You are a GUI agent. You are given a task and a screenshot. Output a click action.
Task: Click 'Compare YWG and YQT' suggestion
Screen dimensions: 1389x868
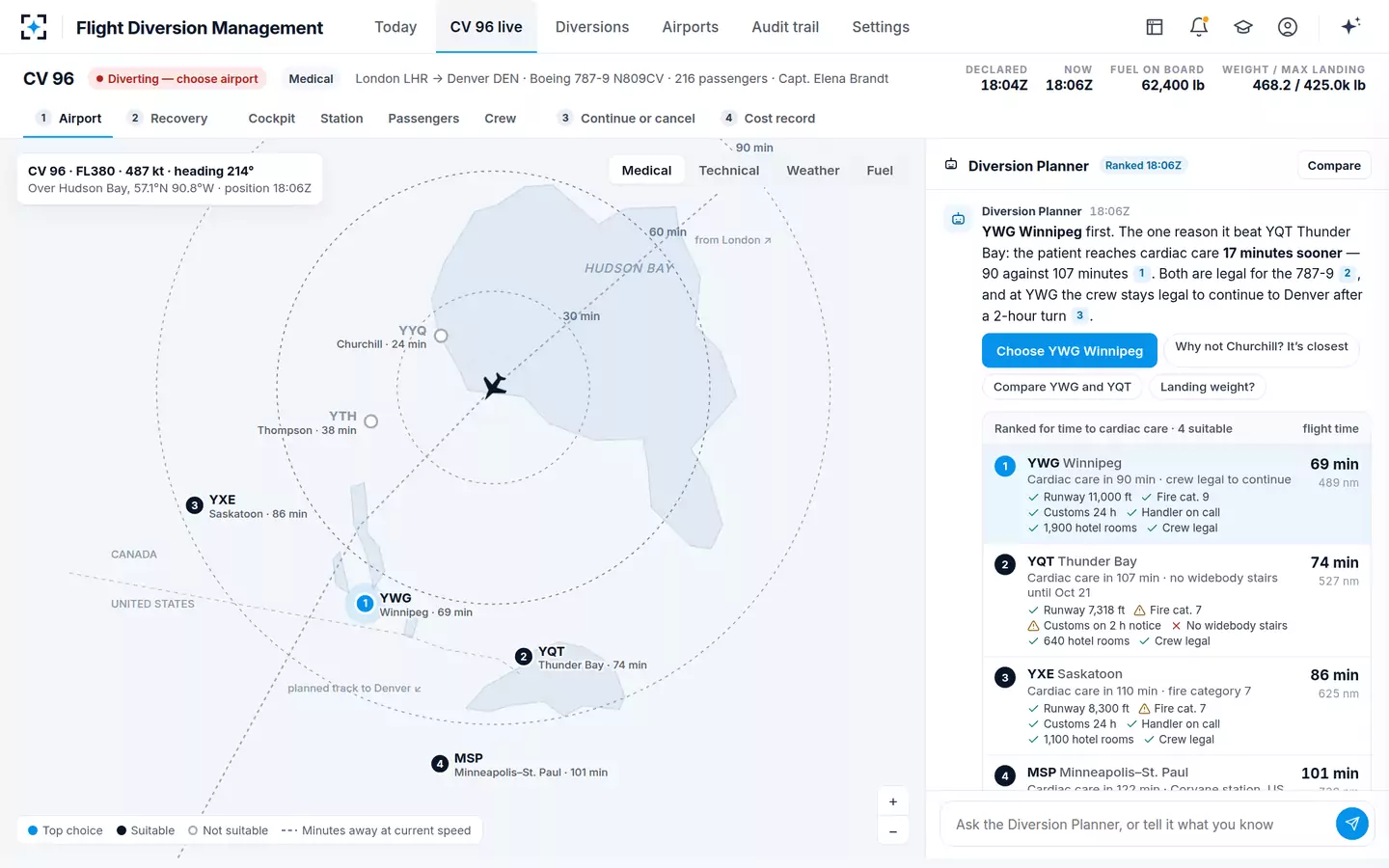pyautogui.click(x=1062, y=387)
